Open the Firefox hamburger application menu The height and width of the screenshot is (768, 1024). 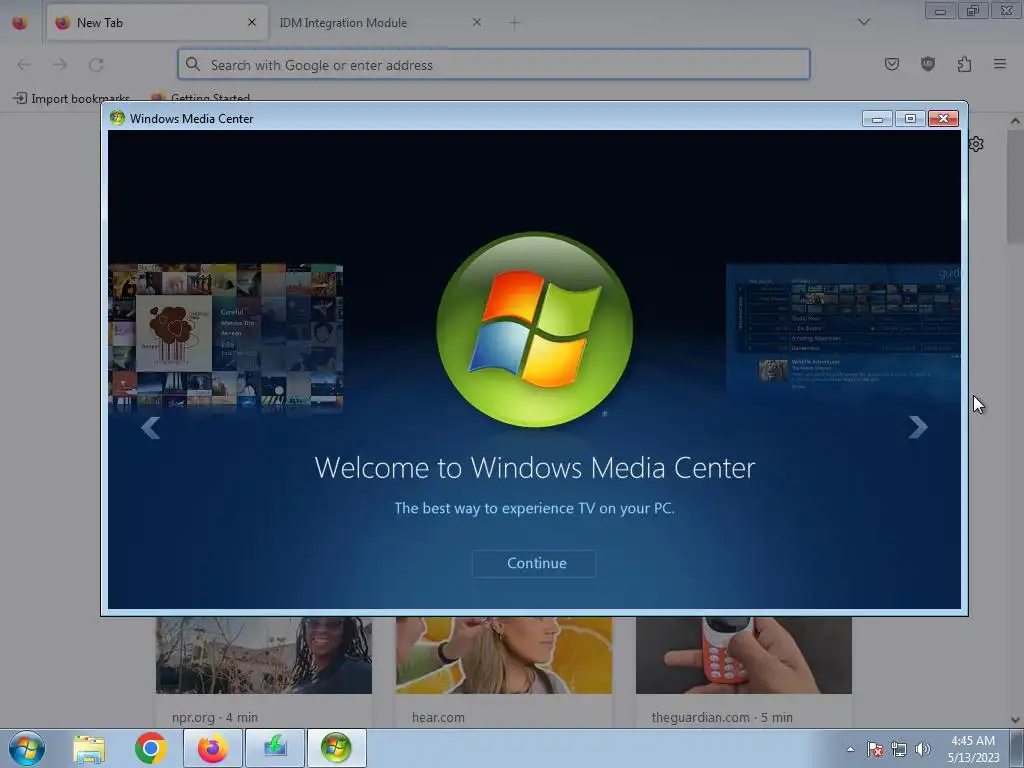tap(1000, 64)
